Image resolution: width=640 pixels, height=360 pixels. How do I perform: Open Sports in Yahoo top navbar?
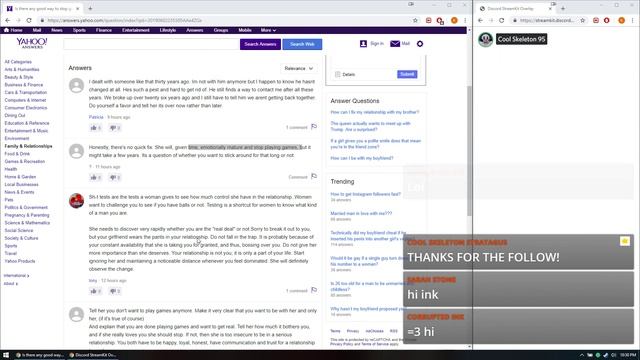(79, 30)
